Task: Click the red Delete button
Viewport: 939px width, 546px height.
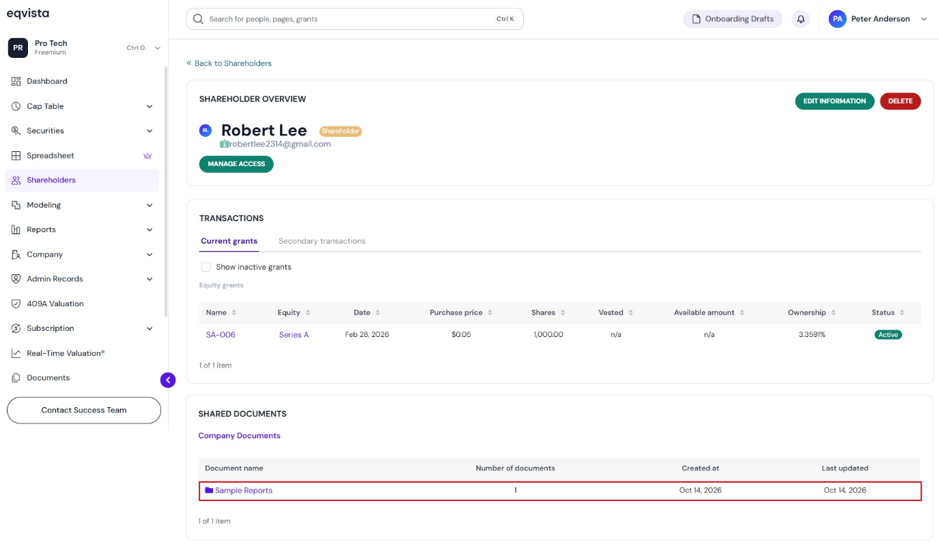Action: 900,101
